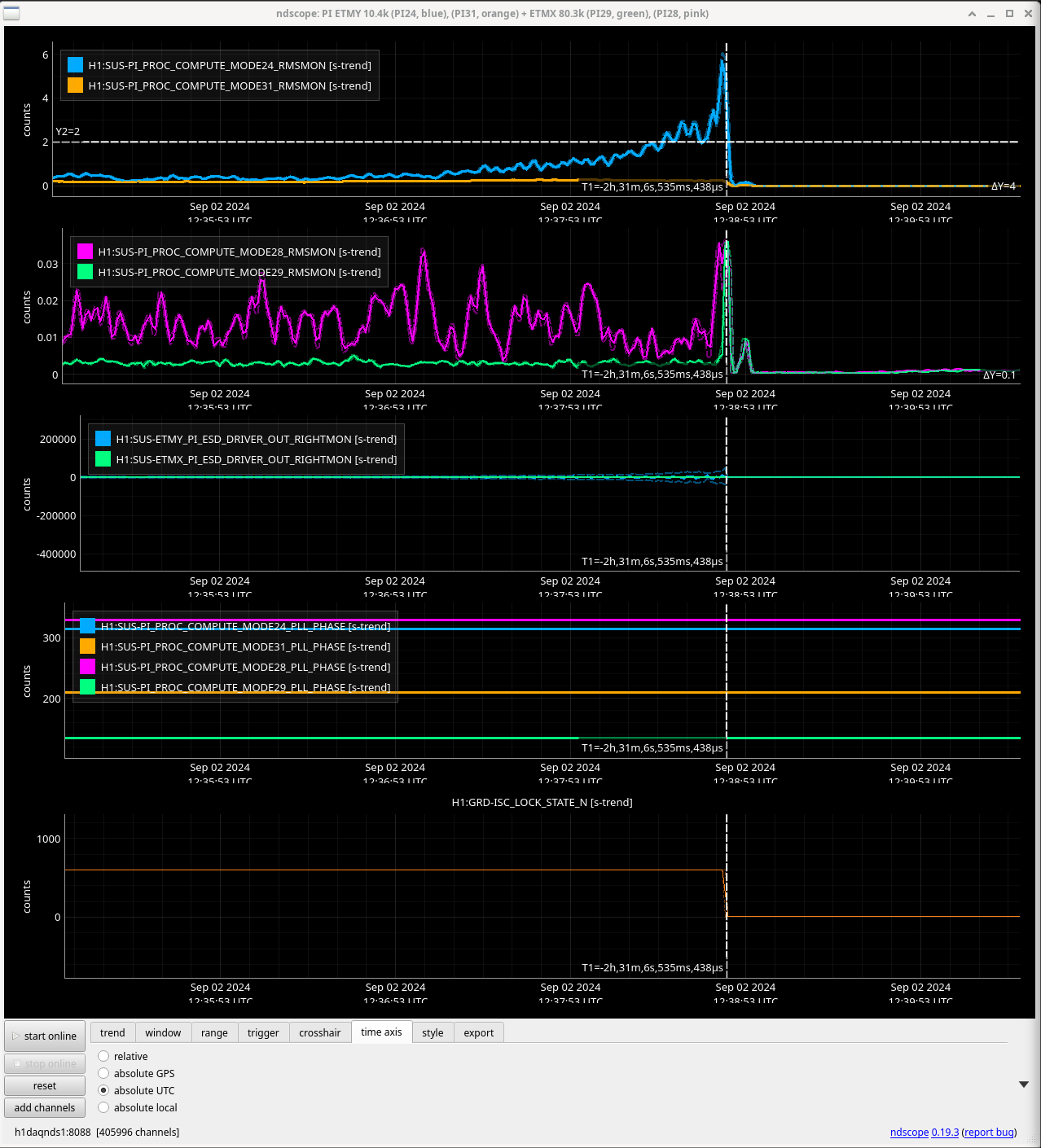
Task: Click the window menu icon in title bar
Action: point(11,13)
